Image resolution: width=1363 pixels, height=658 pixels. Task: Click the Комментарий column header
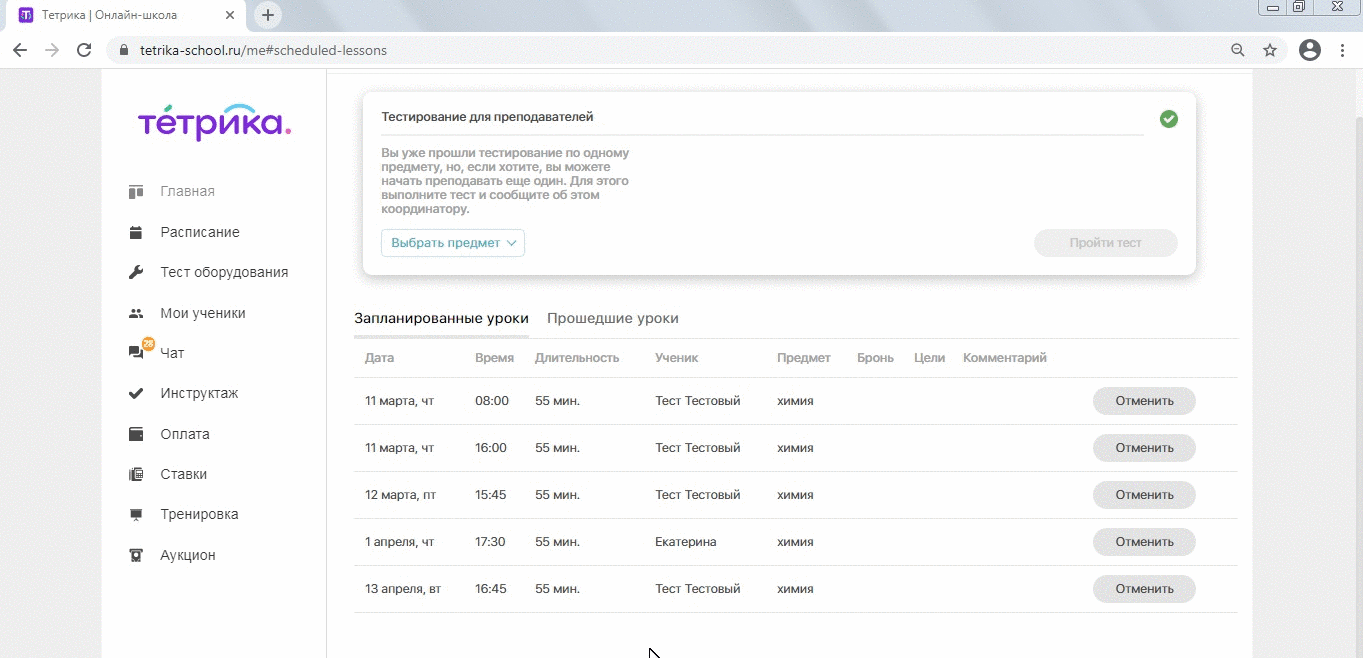tap(1005, 358)
